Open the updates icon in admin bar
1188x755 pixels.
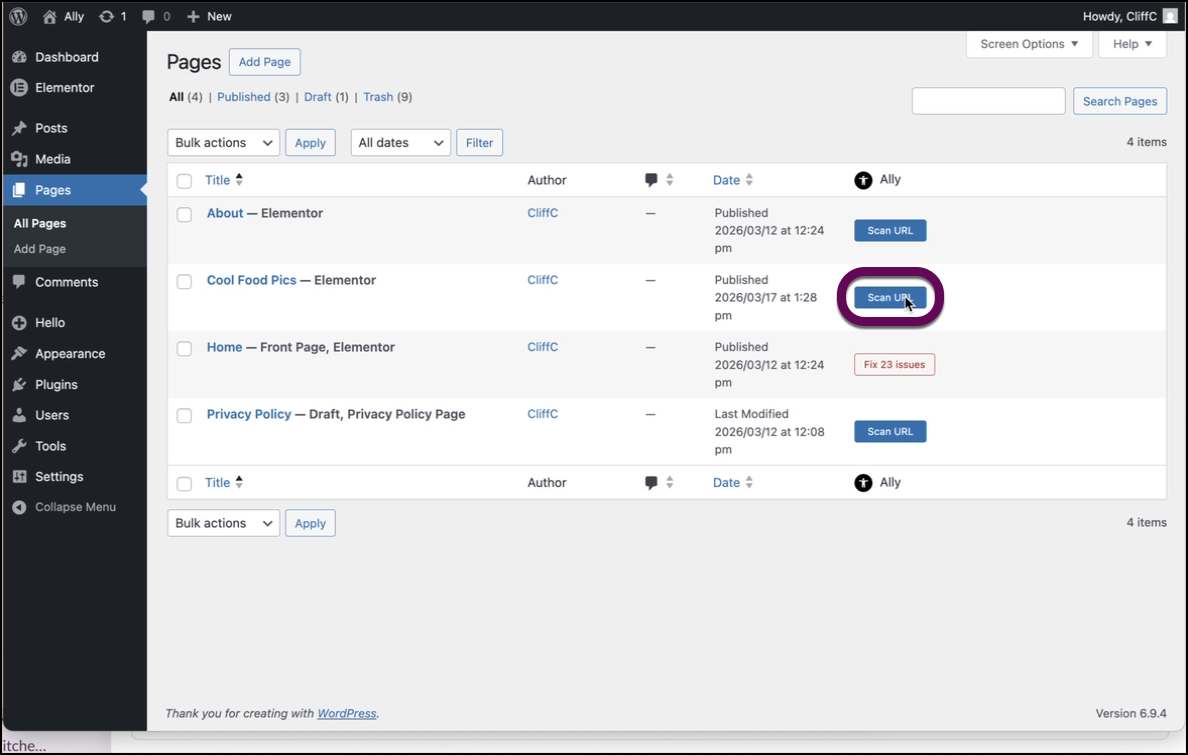[x=107, y=16]
